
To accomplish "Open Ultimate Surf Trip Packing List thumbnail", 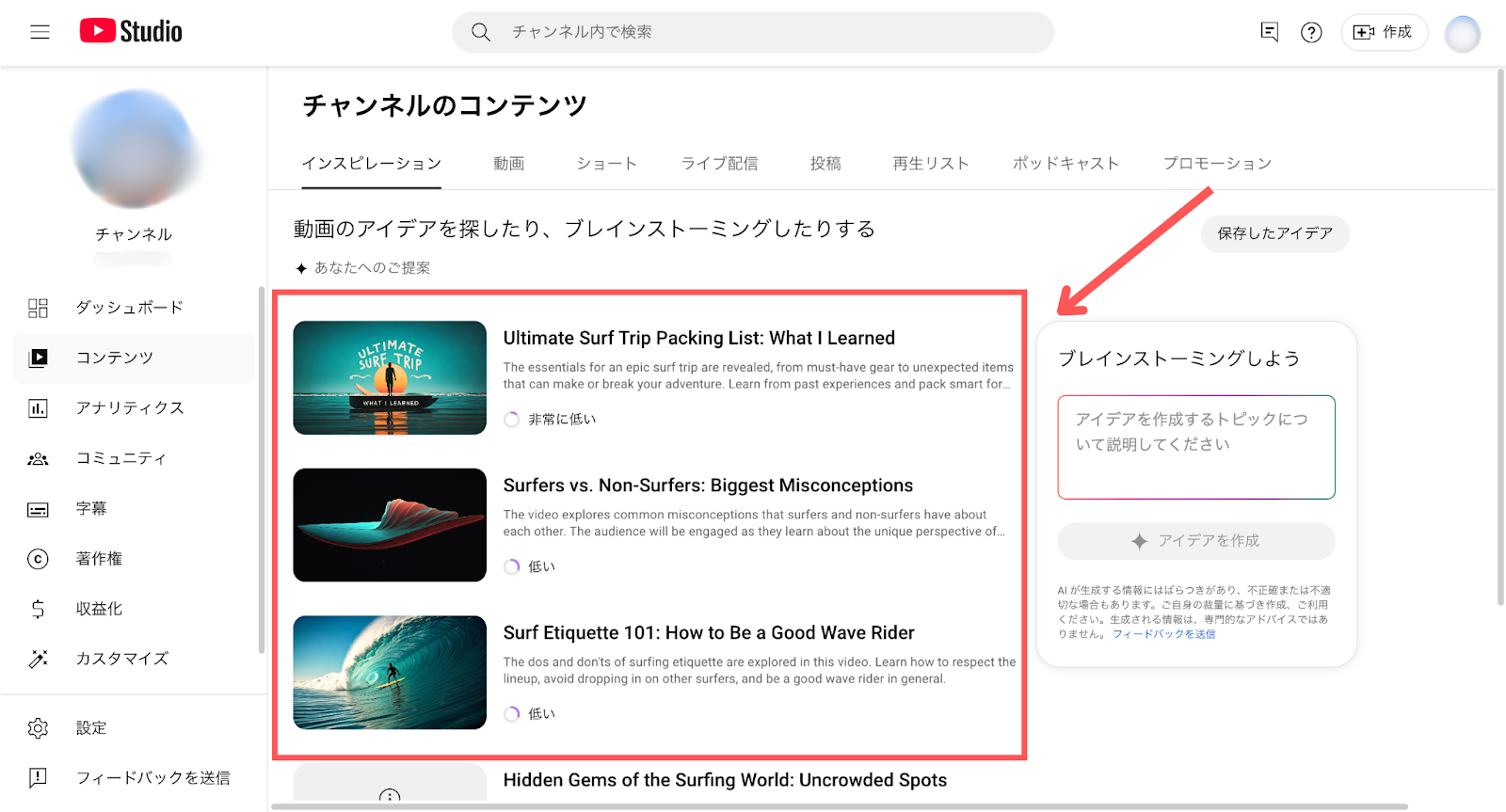I will [x=390, y=377].
